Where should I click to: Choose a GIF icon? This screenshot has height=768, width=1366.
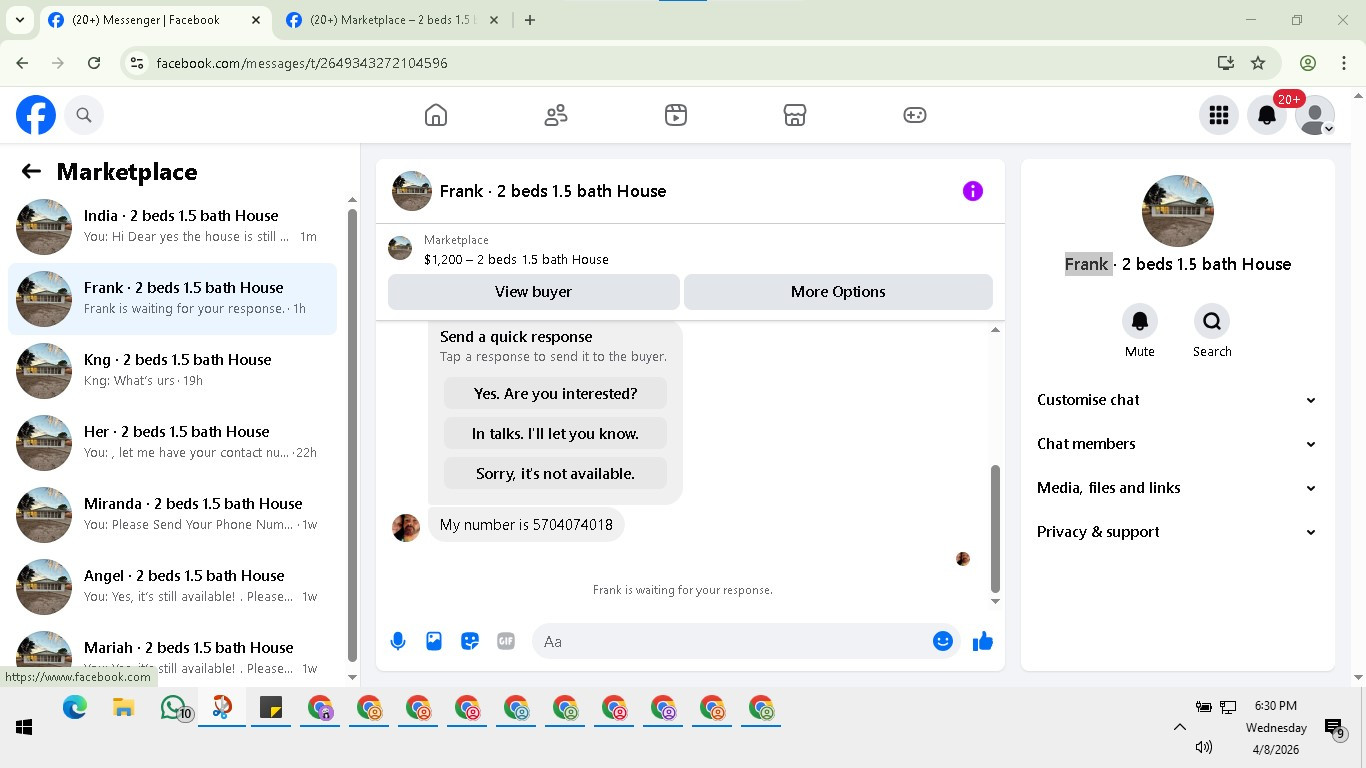506,641
